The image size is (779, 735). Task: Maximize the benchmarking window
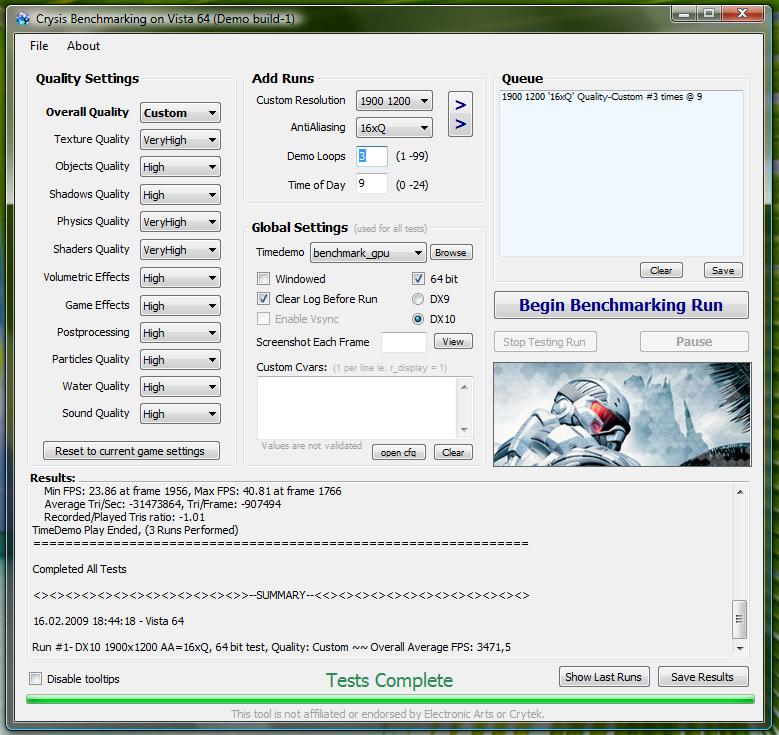pyautogui.click(x=709, y=14)
